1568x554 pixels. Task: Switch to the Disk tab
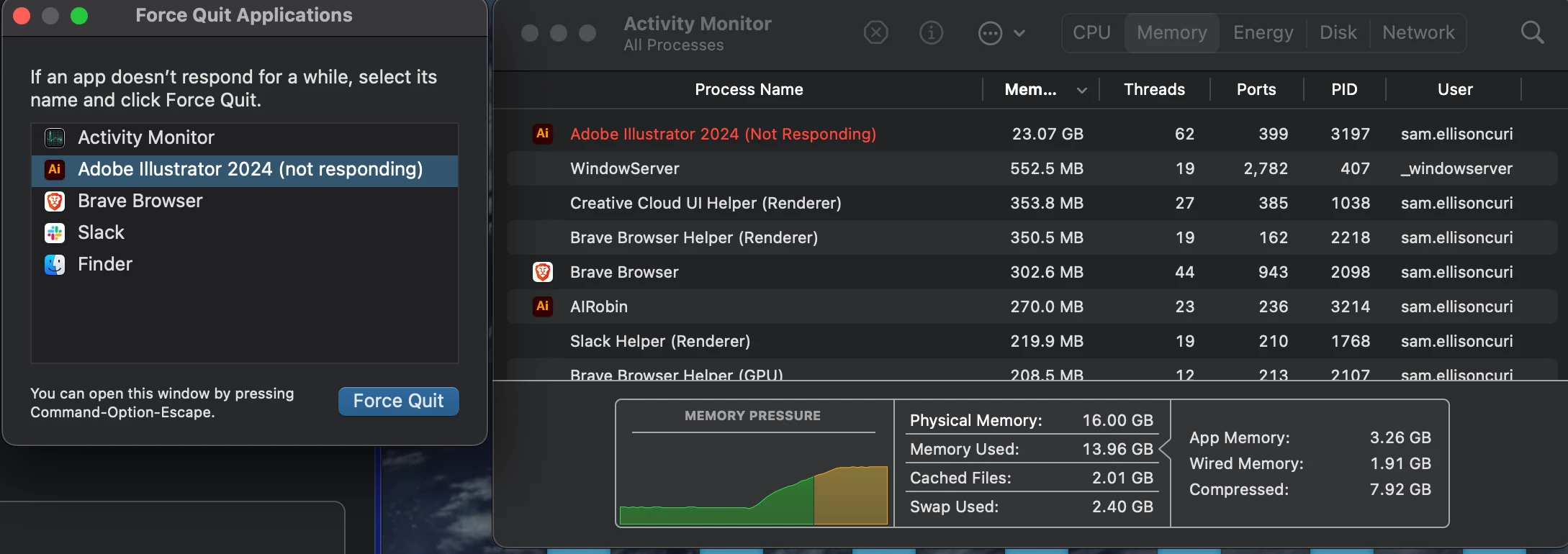[1338, 32]
